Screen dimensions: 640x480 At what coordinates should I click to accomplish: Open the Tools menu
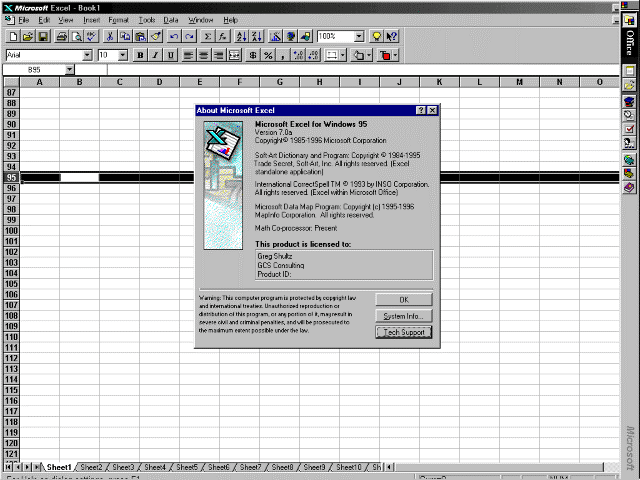[x=147, y=20]
